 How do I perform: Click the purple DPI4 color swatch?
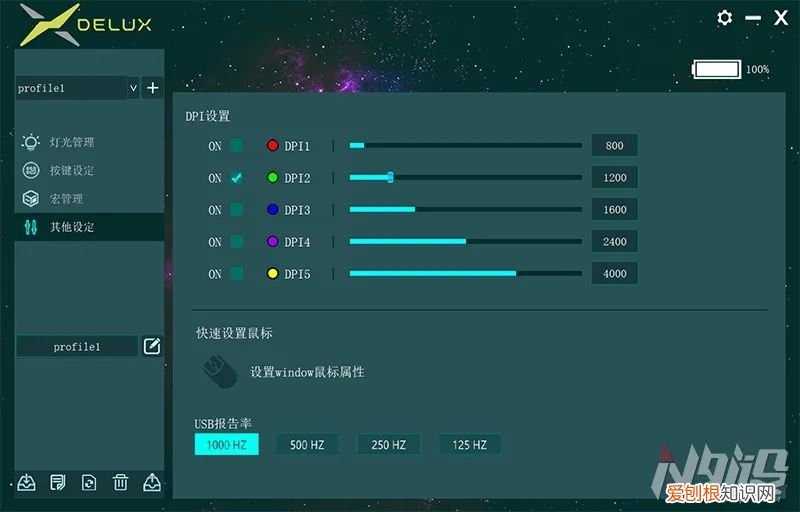point(272,241)
